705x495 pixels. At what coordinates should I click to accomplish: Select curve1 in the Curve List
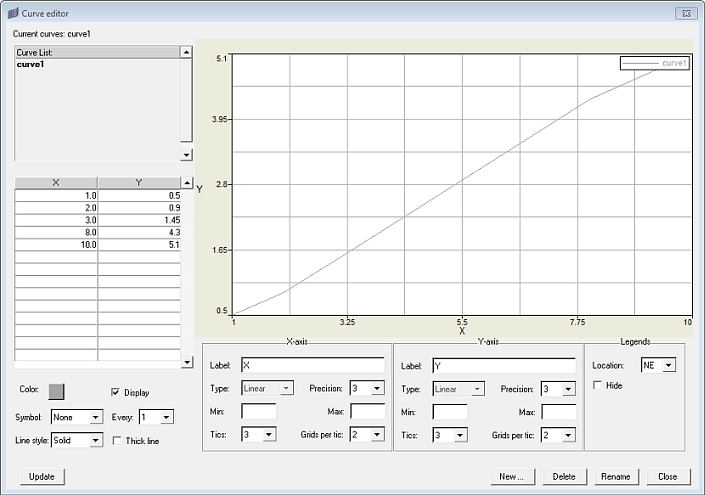click(38, 64)
